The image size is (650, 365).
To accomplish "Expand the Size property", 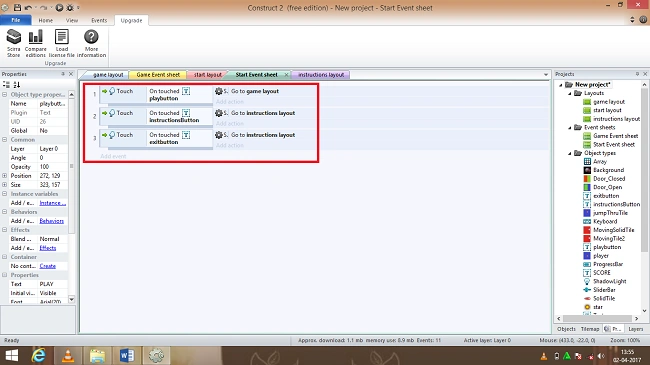I will tap(5, 185).
